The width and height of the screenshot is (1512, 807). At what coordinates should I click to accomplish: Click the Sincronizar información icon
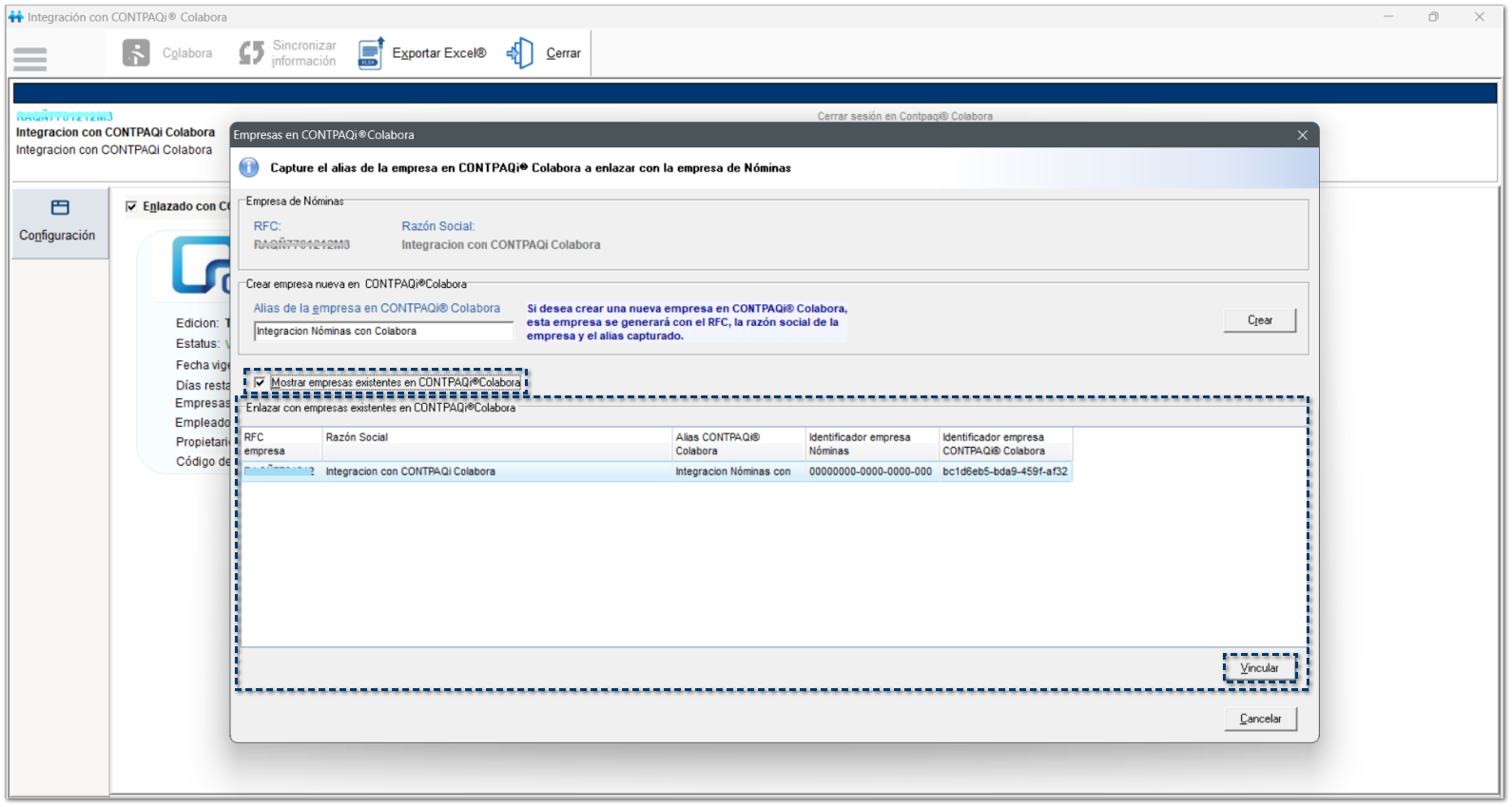[x=251, y=53]
